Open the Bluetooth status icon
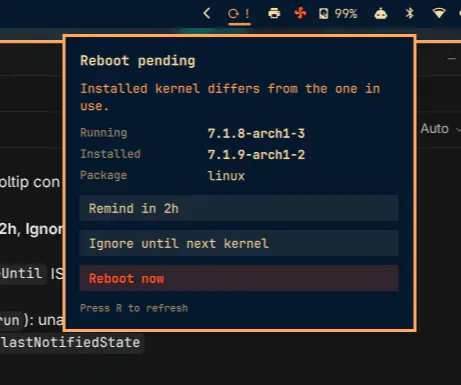The image size is (461, 385). 409,13
